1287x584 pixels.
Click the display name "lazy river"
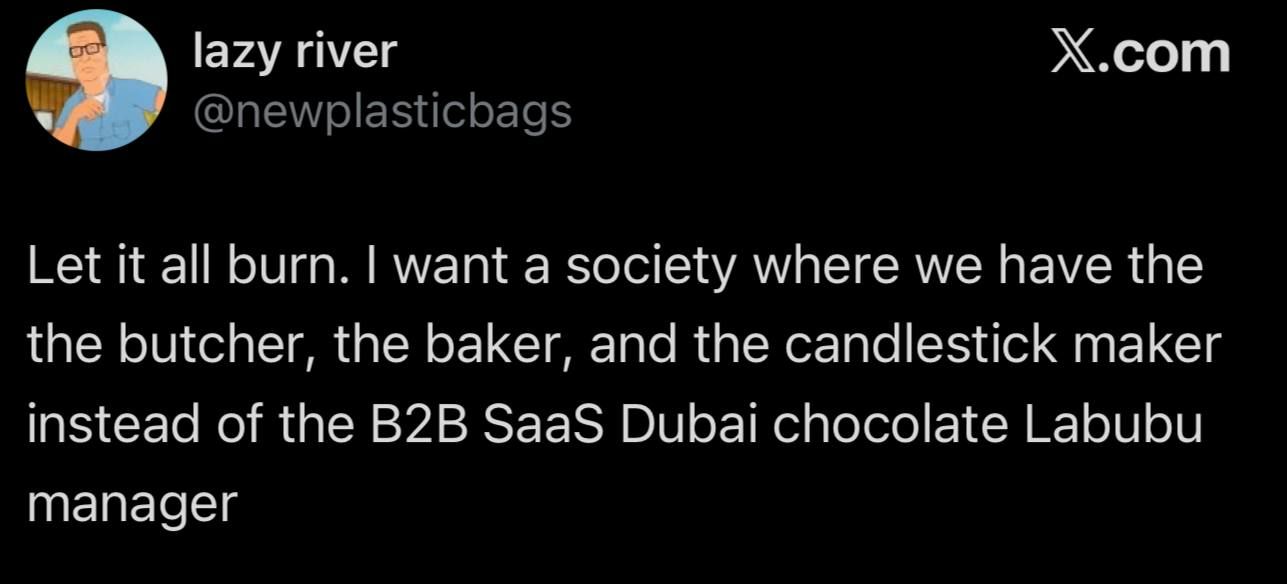click(x=295, y=52)
